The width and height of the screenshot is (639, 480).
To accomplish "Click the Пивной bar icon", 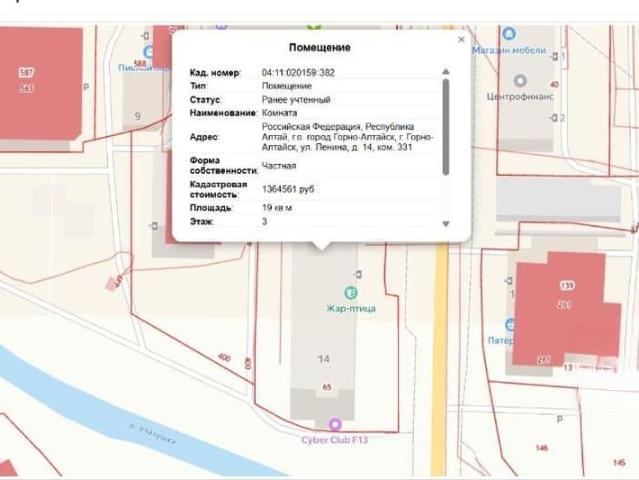I will tap(149, 52).
